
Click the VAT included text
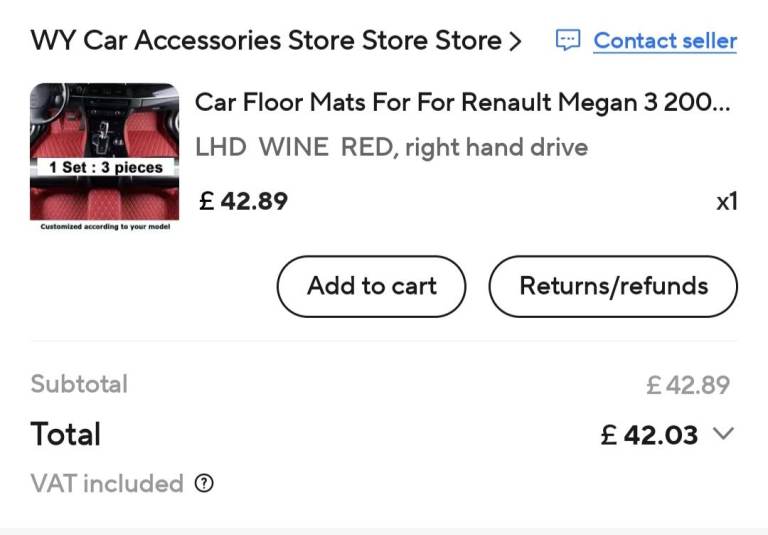(107, 484)
